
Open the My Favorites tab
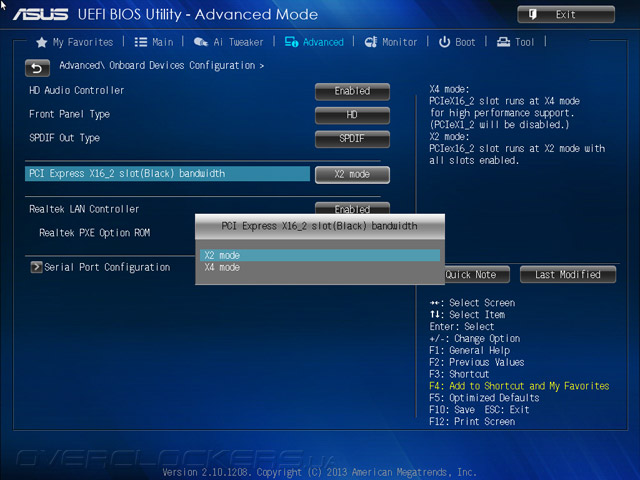coord(83,42)
